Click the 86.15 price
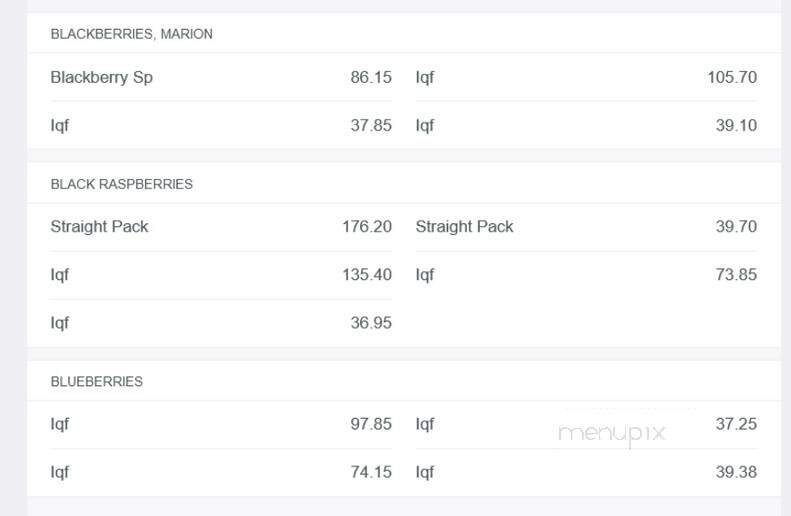 pyautogui.click(x=370, y=77)
